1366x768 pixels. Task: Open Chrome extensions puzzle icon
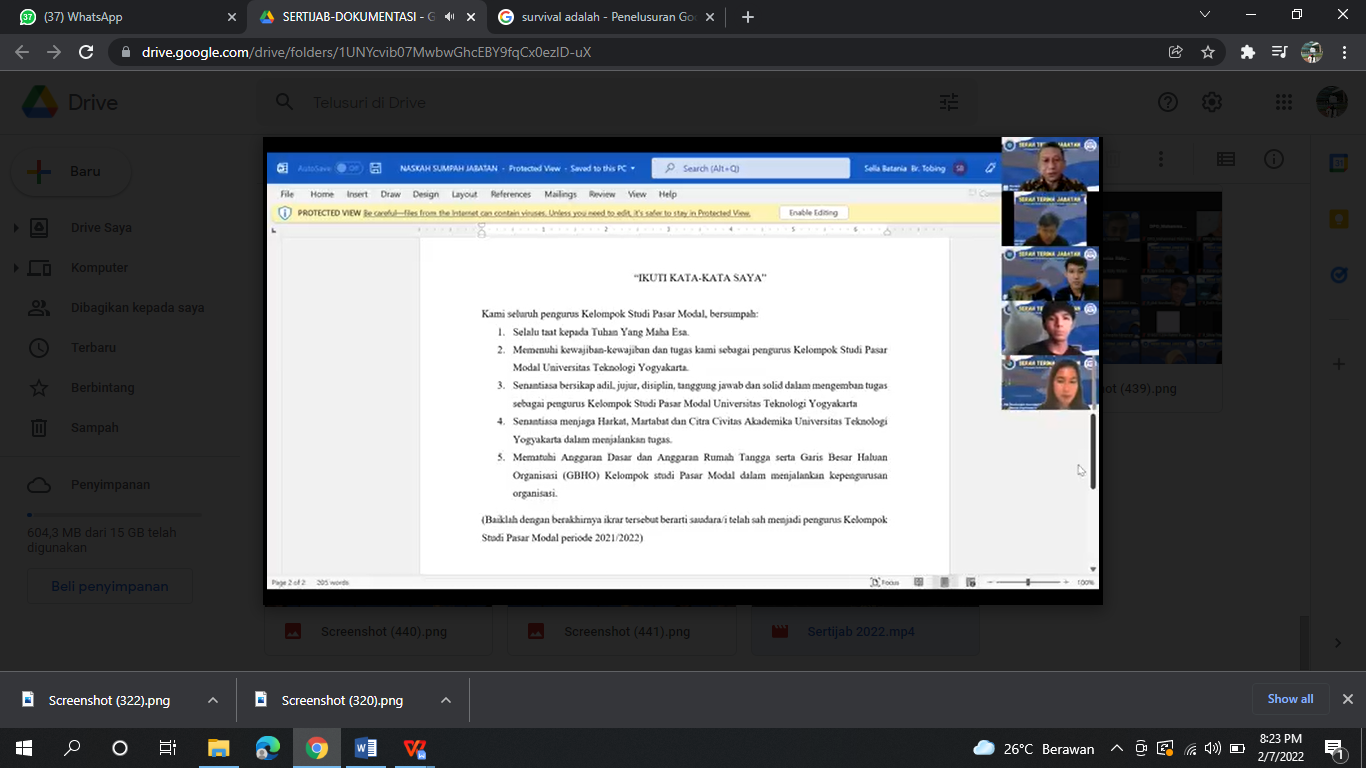[1247, 52]
